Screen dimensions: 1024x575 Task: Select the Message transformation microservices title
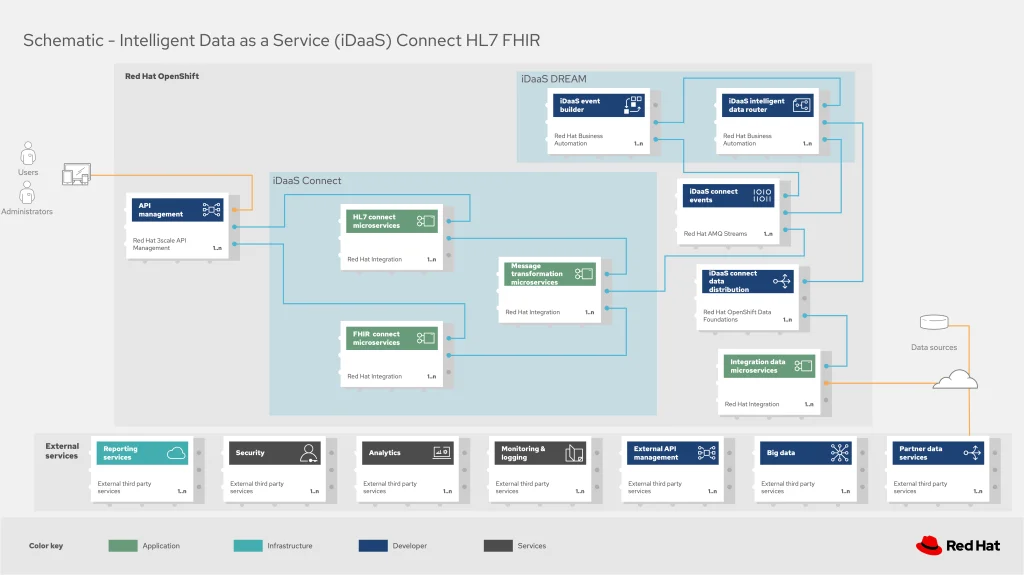coord(536,274)
